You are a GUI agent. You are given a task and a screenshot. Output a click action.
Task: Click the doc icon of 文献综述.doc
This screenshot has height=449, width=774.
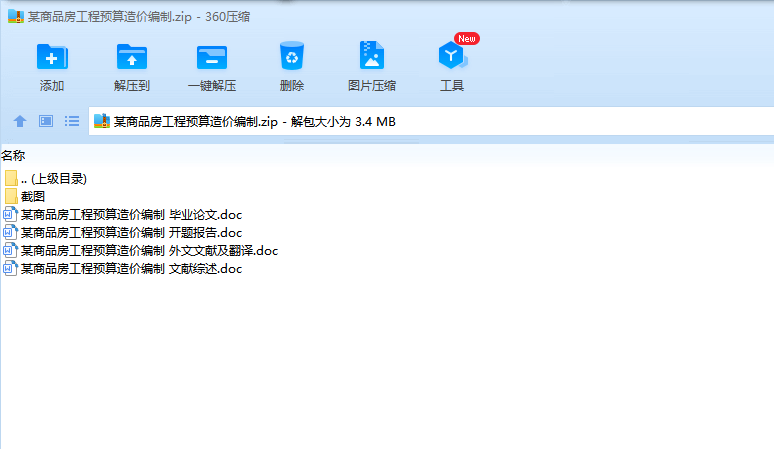(x=10, y=268)
